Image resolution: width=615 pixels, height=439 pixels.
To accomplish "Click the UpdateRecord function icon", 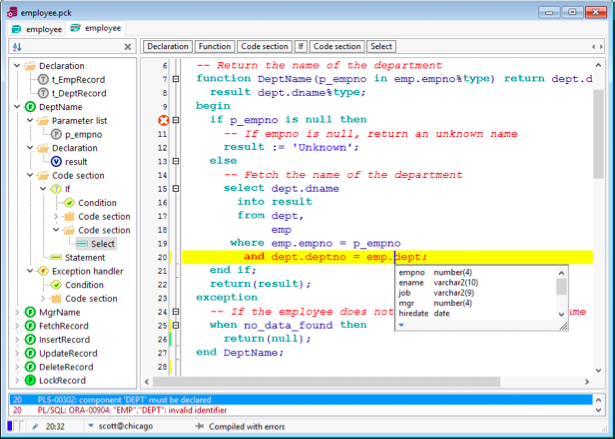I will click(30, 353).
